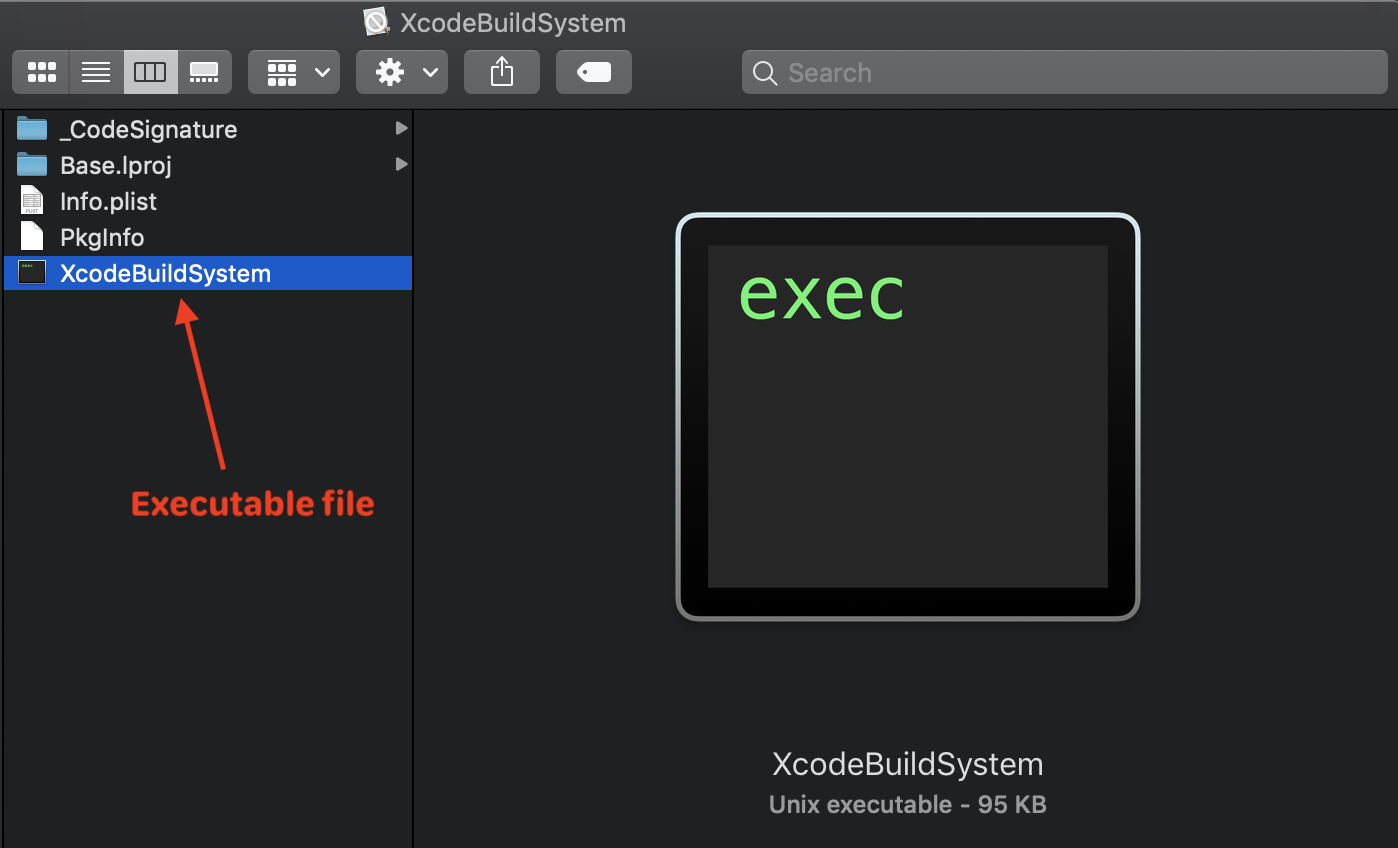Viewport: 1398px width, 848px height.
Task: Click the XcodeBuildSystem exec icon in list
Action: click(x=32, y=273)
